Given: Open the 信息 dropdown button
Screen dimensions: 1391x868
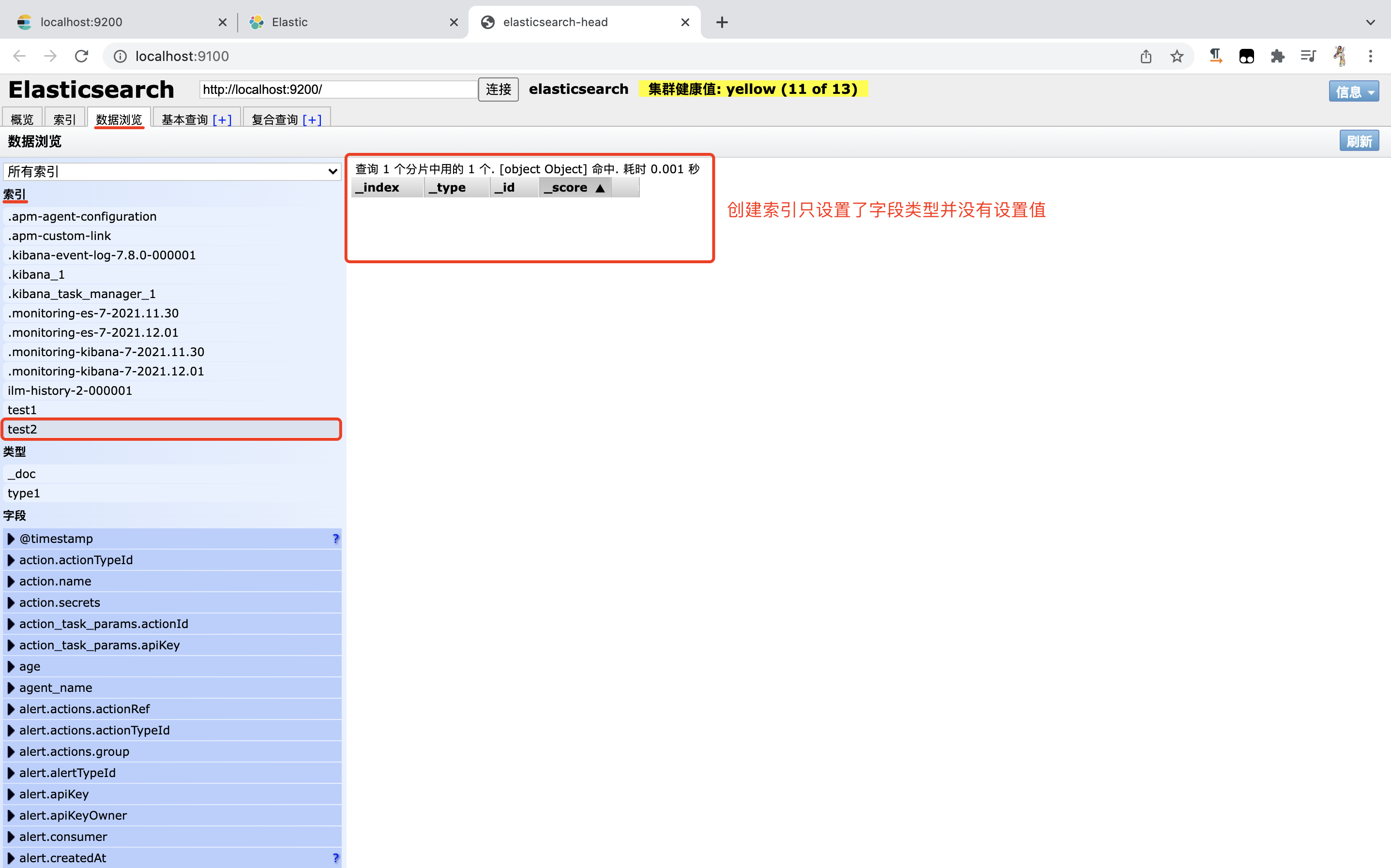Looking at the screenshot, I should (x=1354, y=91).
